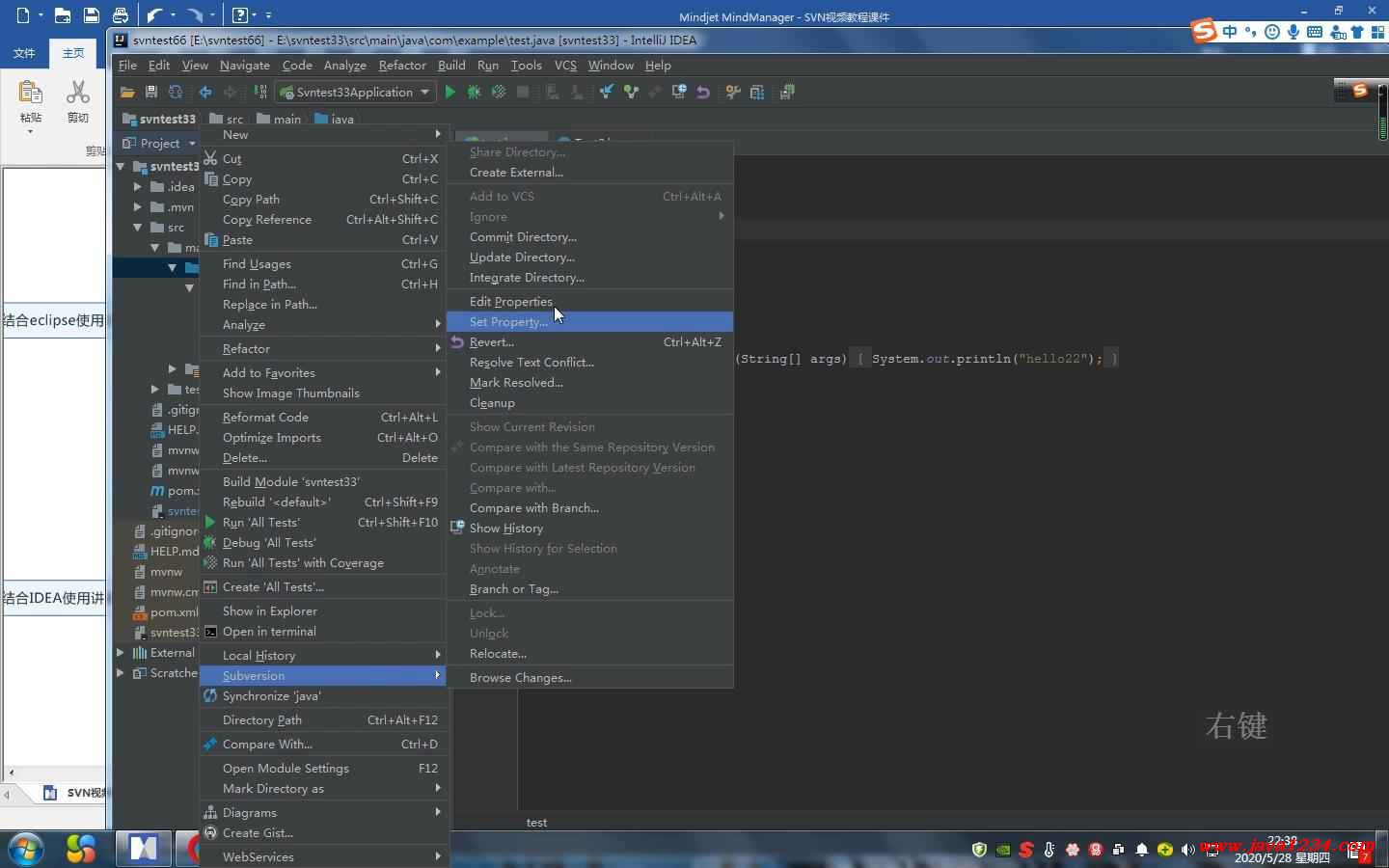Image resolution: width=1389 pixels, height=868 pixels.
Task: Open dropdown arrow next to MindManager New icon
Action: pos(41,14)
